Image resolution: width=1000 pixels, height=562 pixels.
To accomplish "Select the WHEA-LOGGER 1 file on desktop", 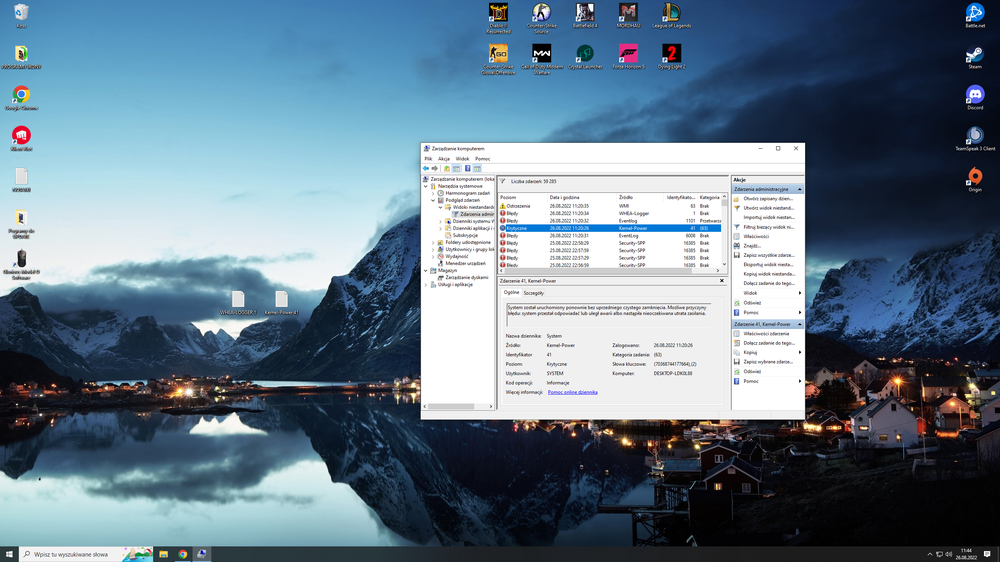I will pos(238,303).
